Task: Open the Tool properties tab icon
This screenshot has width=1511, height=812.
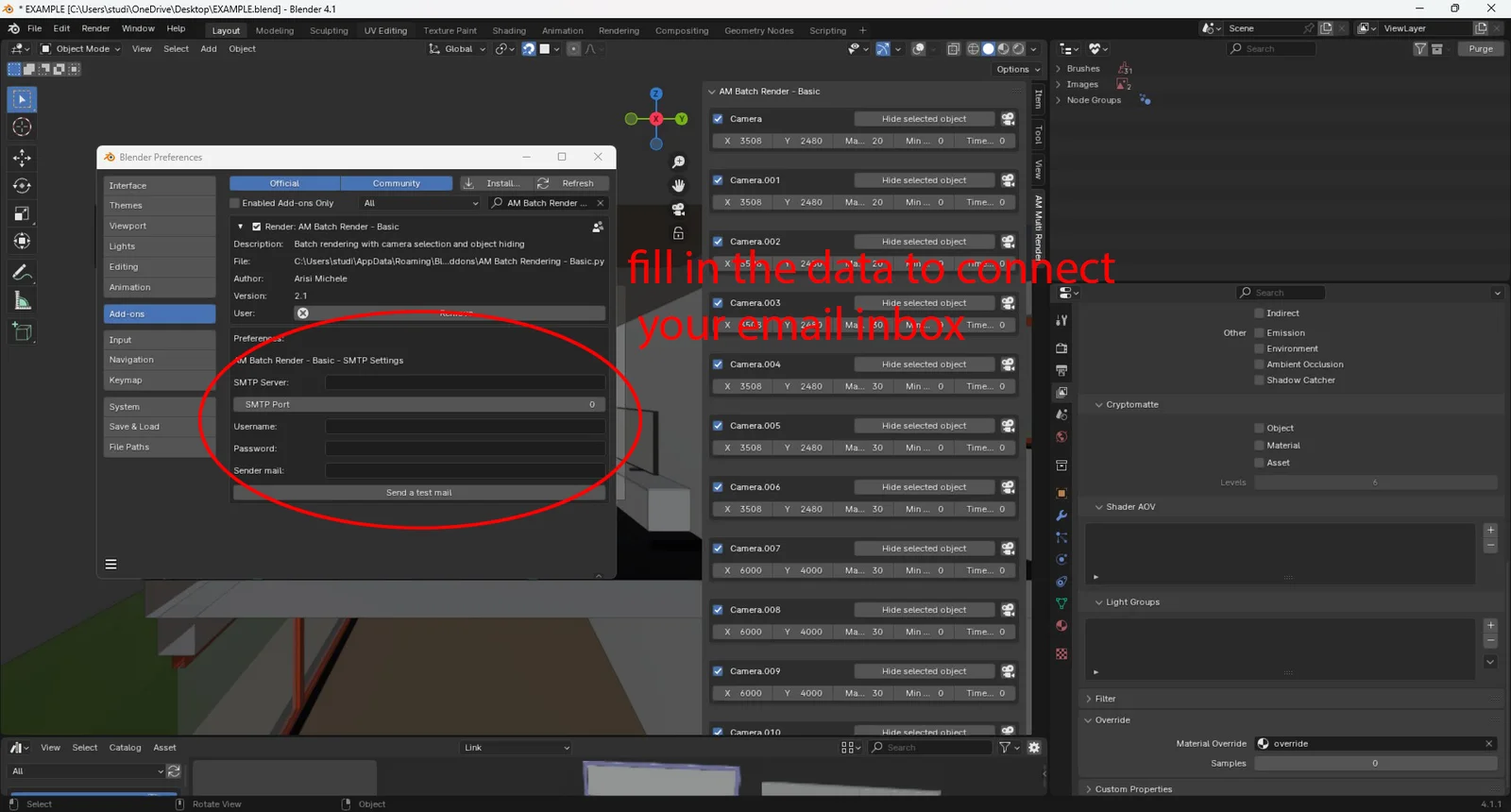Action: pyautogui.click(x=1061, y=321)
